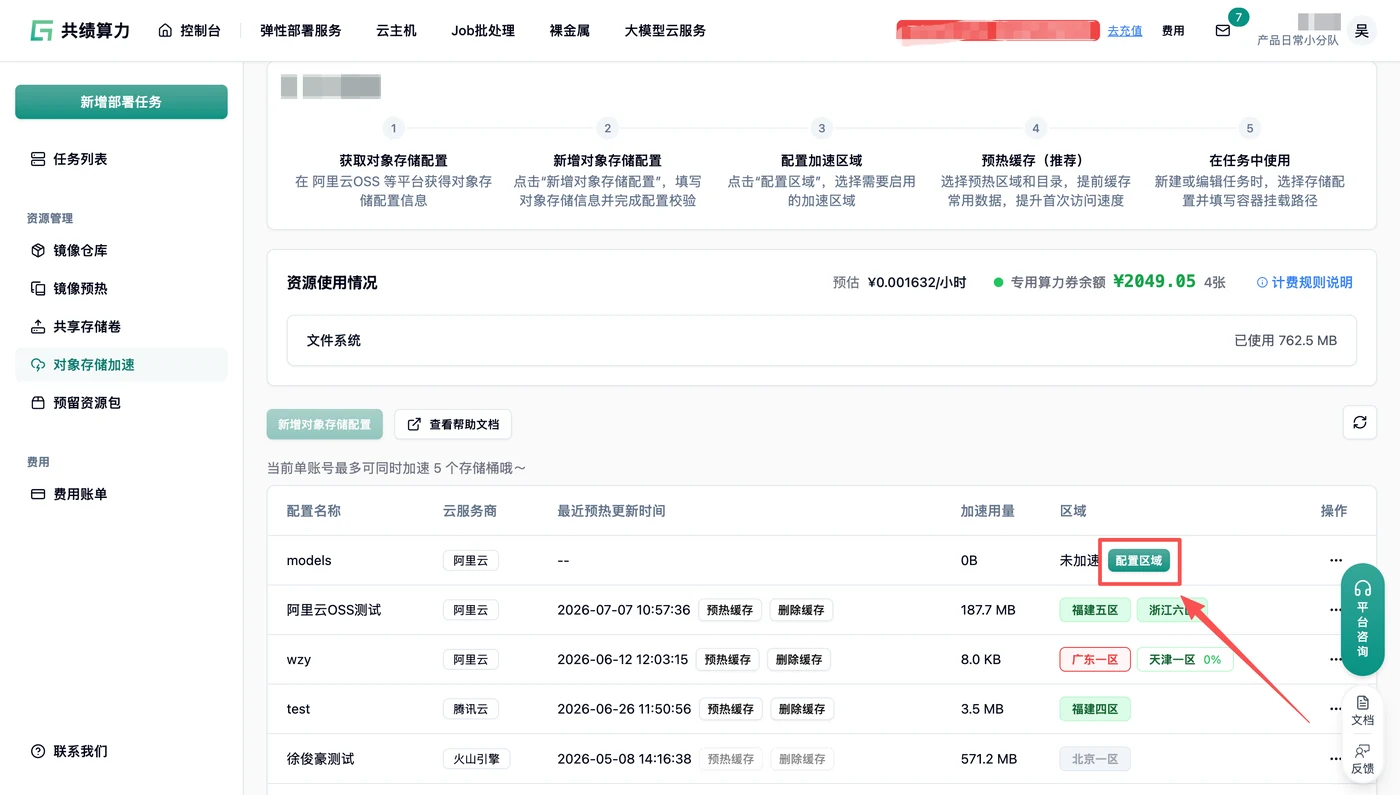Click the 共绩算力 logo
1400x795 pixels.
(x=80, y=31)
